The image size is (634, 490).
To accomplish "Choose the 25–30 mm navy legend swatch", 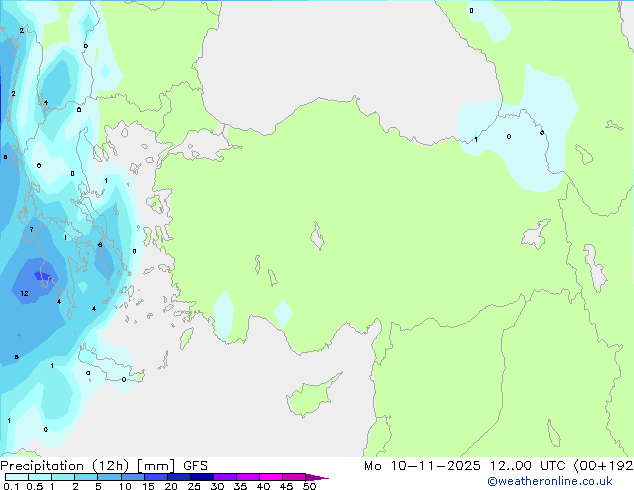I will click(x=201, y=477).
